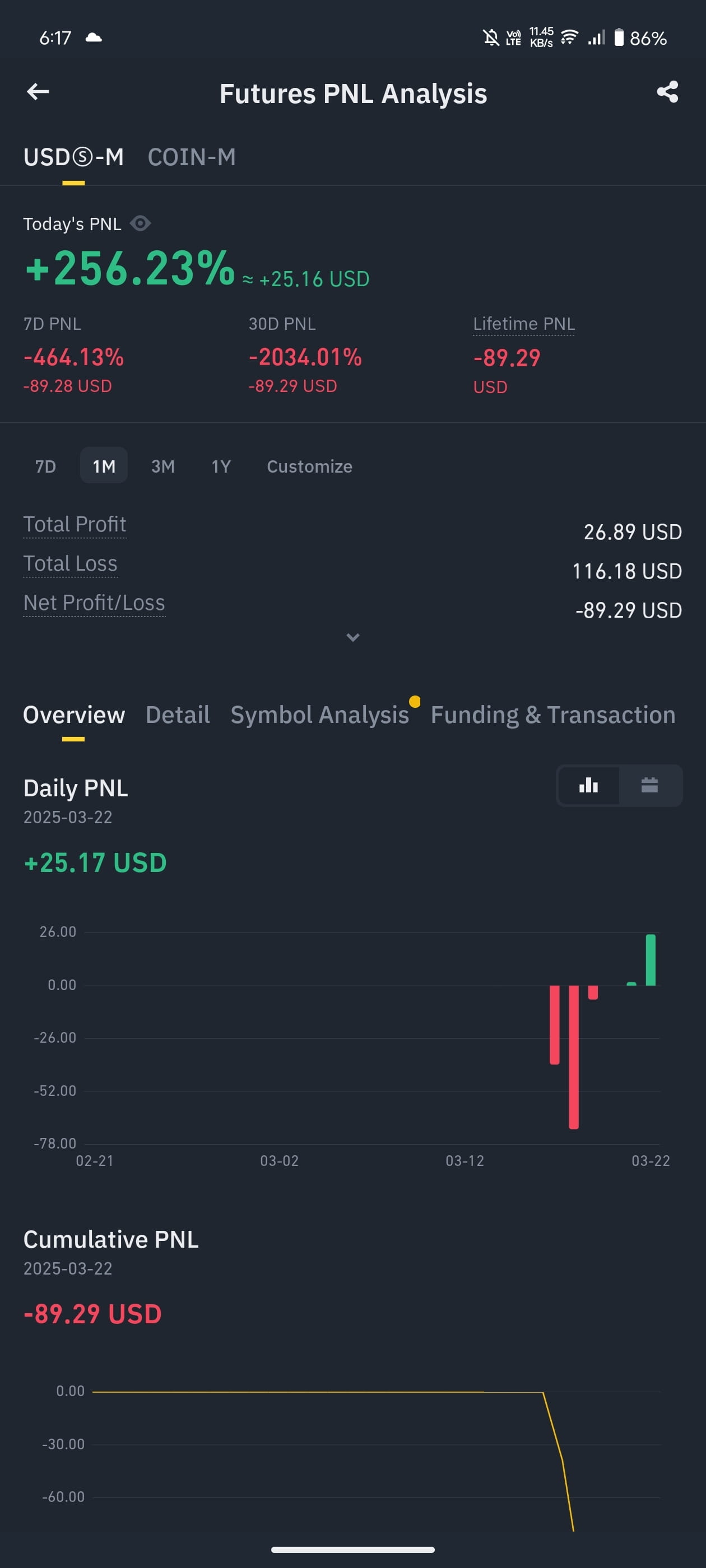Select the COIN-M tab

tap(192, 157)
